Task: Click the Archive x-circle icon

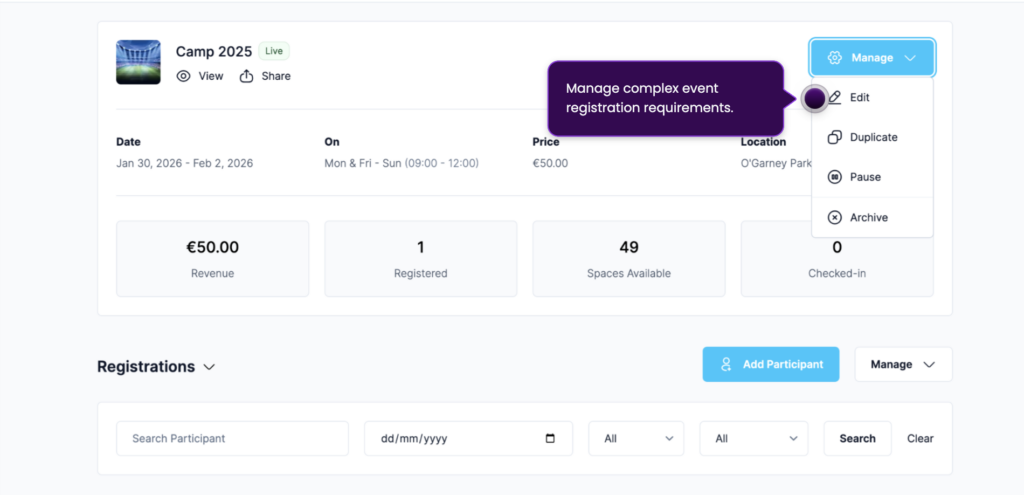Action: pos(835,217)
